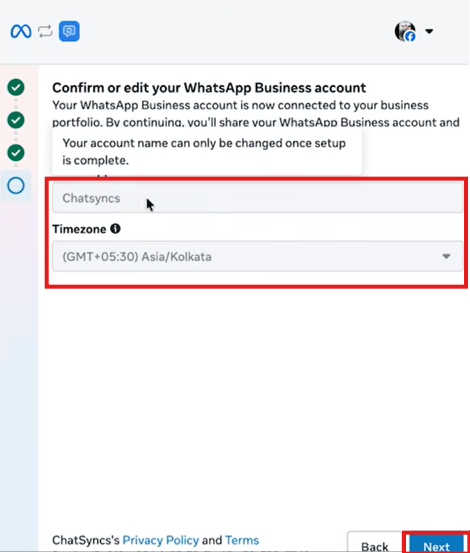Click the Chatsyncs account name field
Screen dimensions: 470x553
click(257, 198)
